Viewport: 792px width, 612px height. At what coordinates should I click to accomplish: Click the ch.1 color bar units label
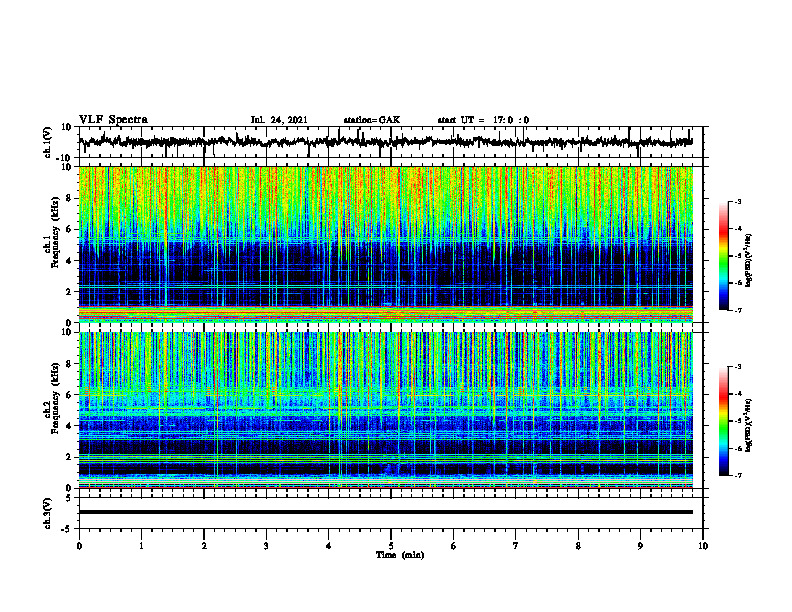tap(748, 260)
